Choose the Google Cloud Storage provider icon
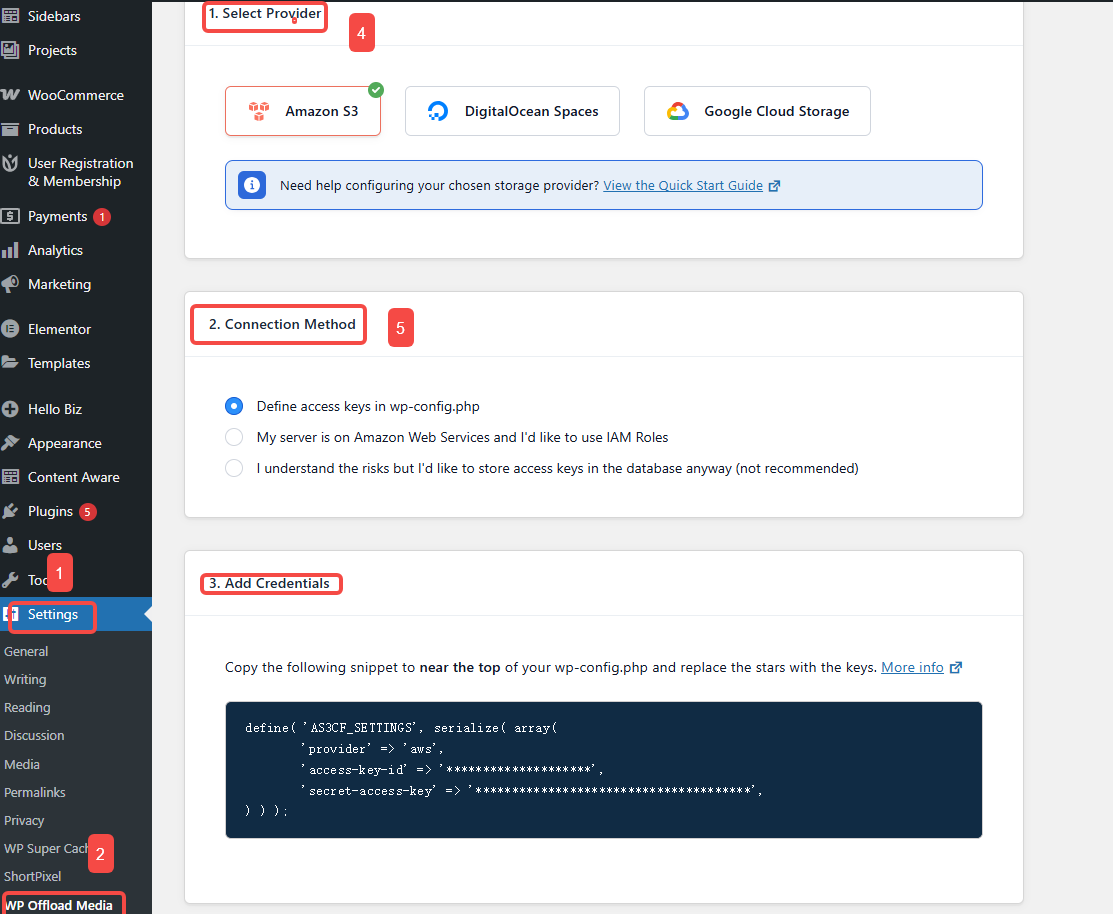The width and height of the screenshot is (1113, 914). 678,110
